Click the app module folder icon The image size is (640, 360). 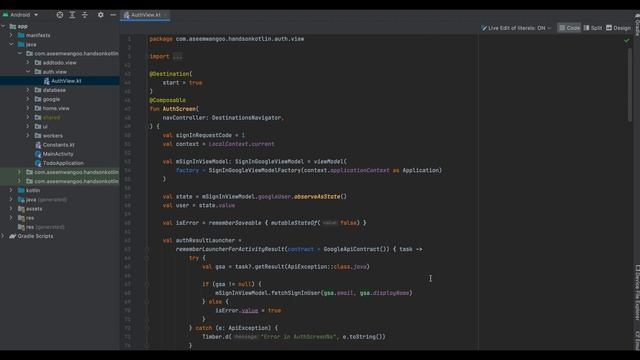click(13, 26)
